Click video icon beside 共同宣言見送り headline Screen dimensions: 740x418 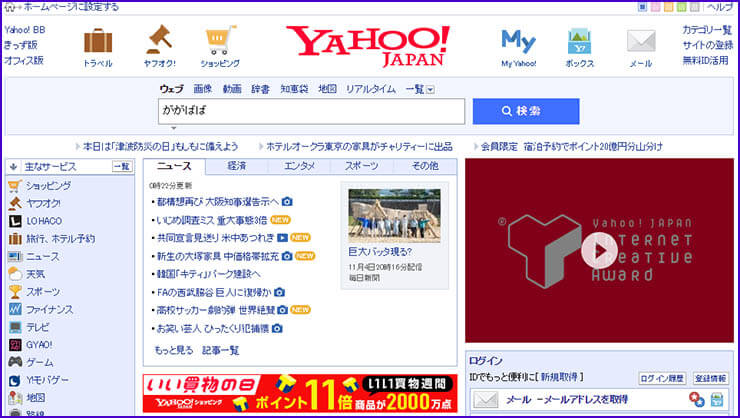pos(282,238)
